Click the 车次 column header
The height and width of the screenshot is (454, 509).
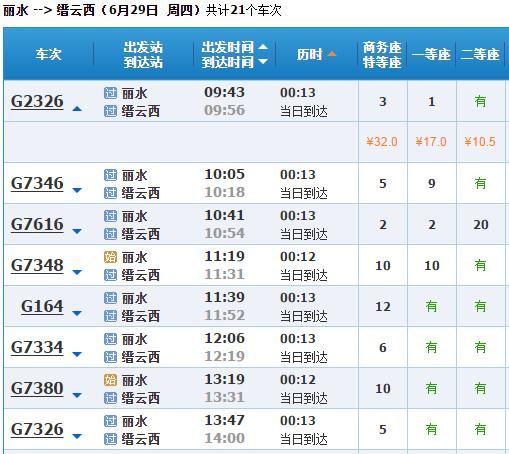pyautogui.click(x=49, y=54)
